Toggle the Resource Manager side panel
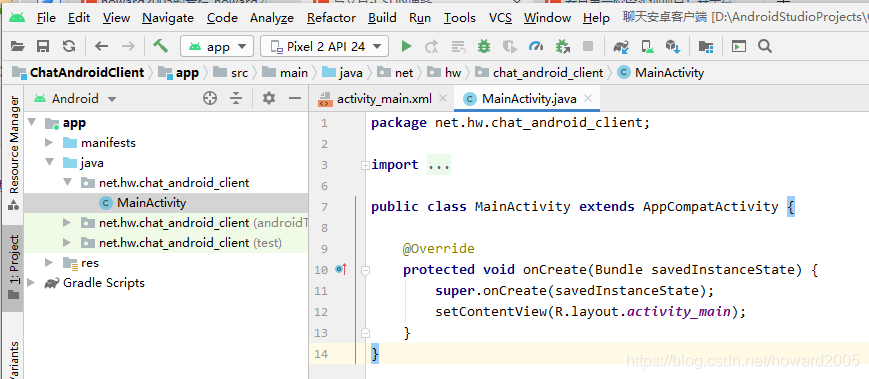Image resolution: width=869 pixels, height=379 pixels. 13,152
